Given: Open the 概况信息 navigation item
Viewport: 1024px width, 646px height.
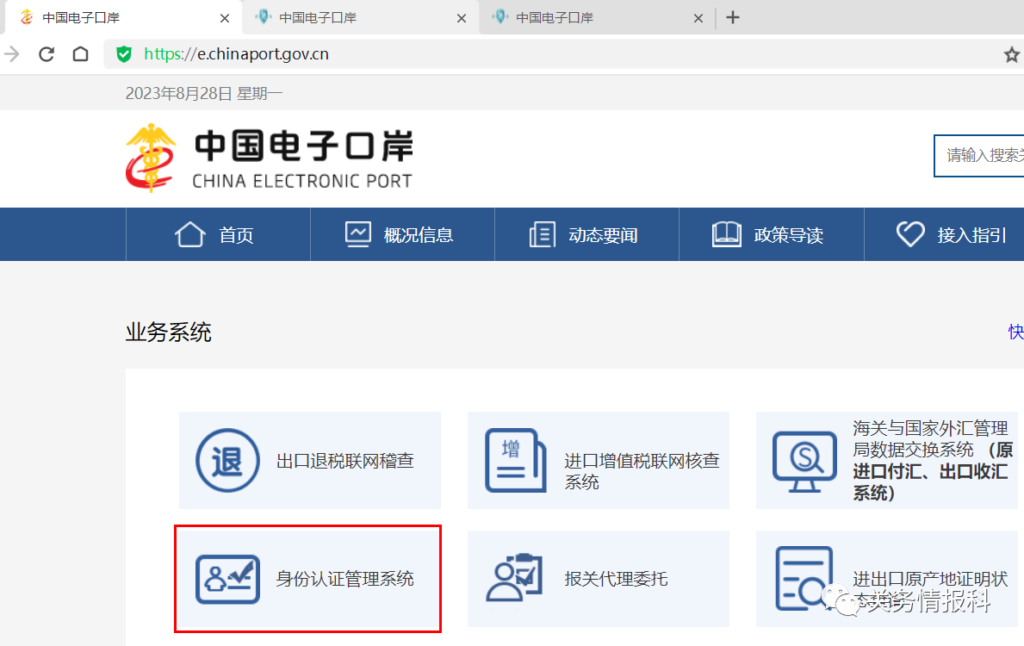Looking at the screenshot, I should (x=402, y=234).
